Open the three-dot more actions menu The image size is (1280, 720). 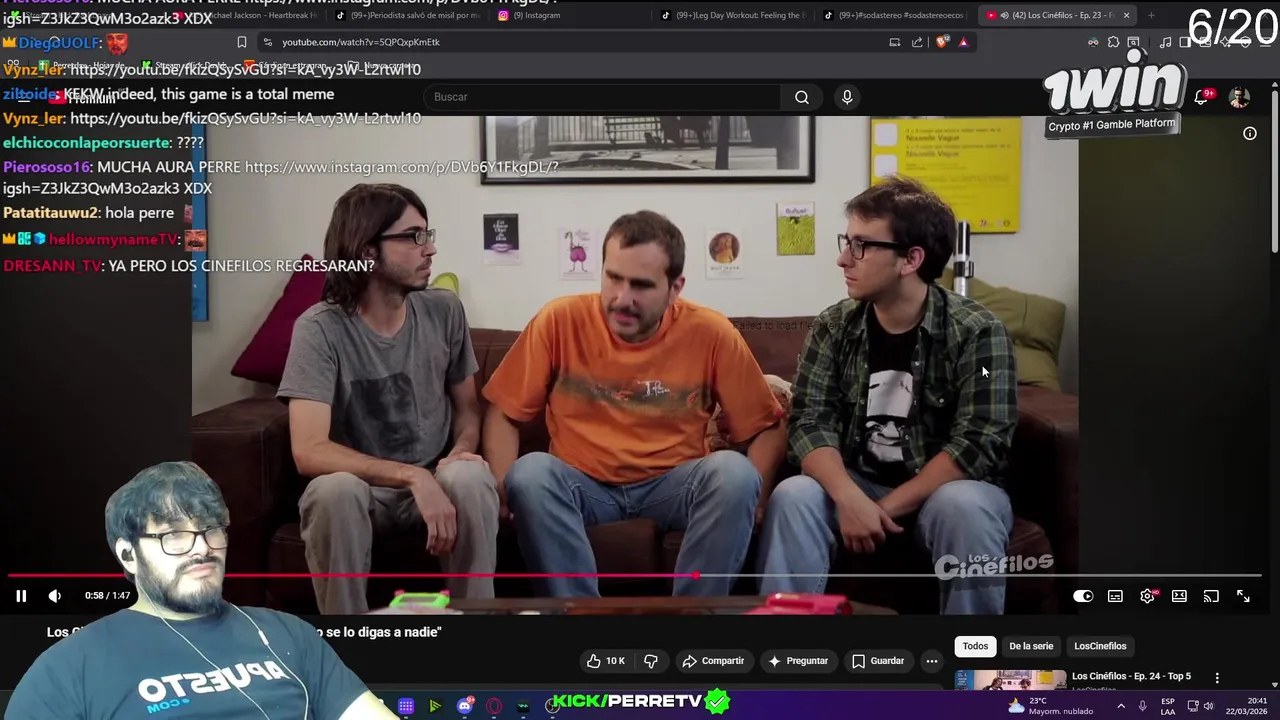[x=932, y=661]
